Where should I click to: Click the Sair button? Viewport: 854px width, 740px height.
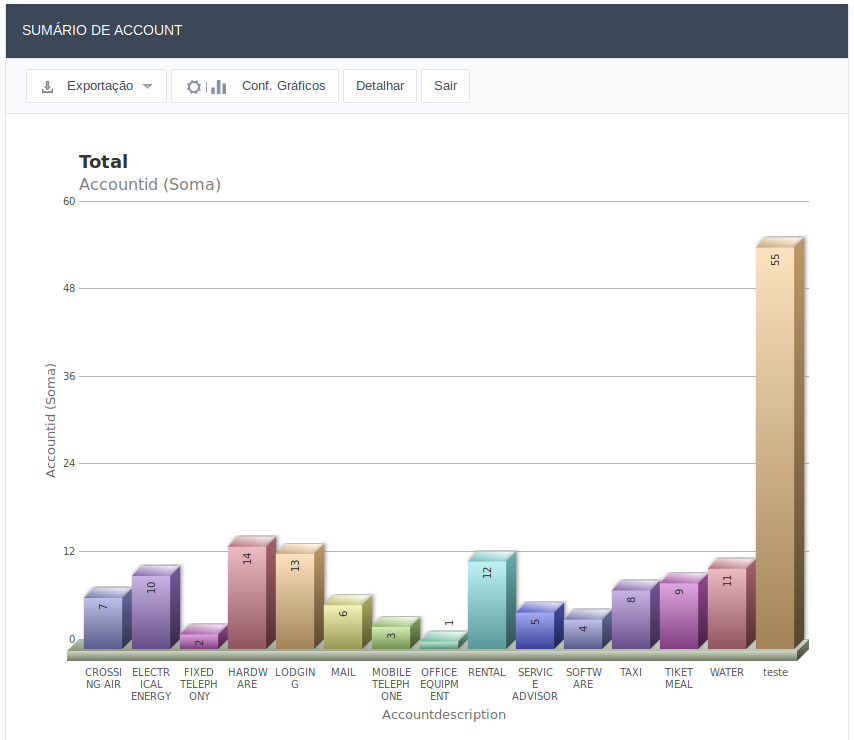click(x=445, y=86)
